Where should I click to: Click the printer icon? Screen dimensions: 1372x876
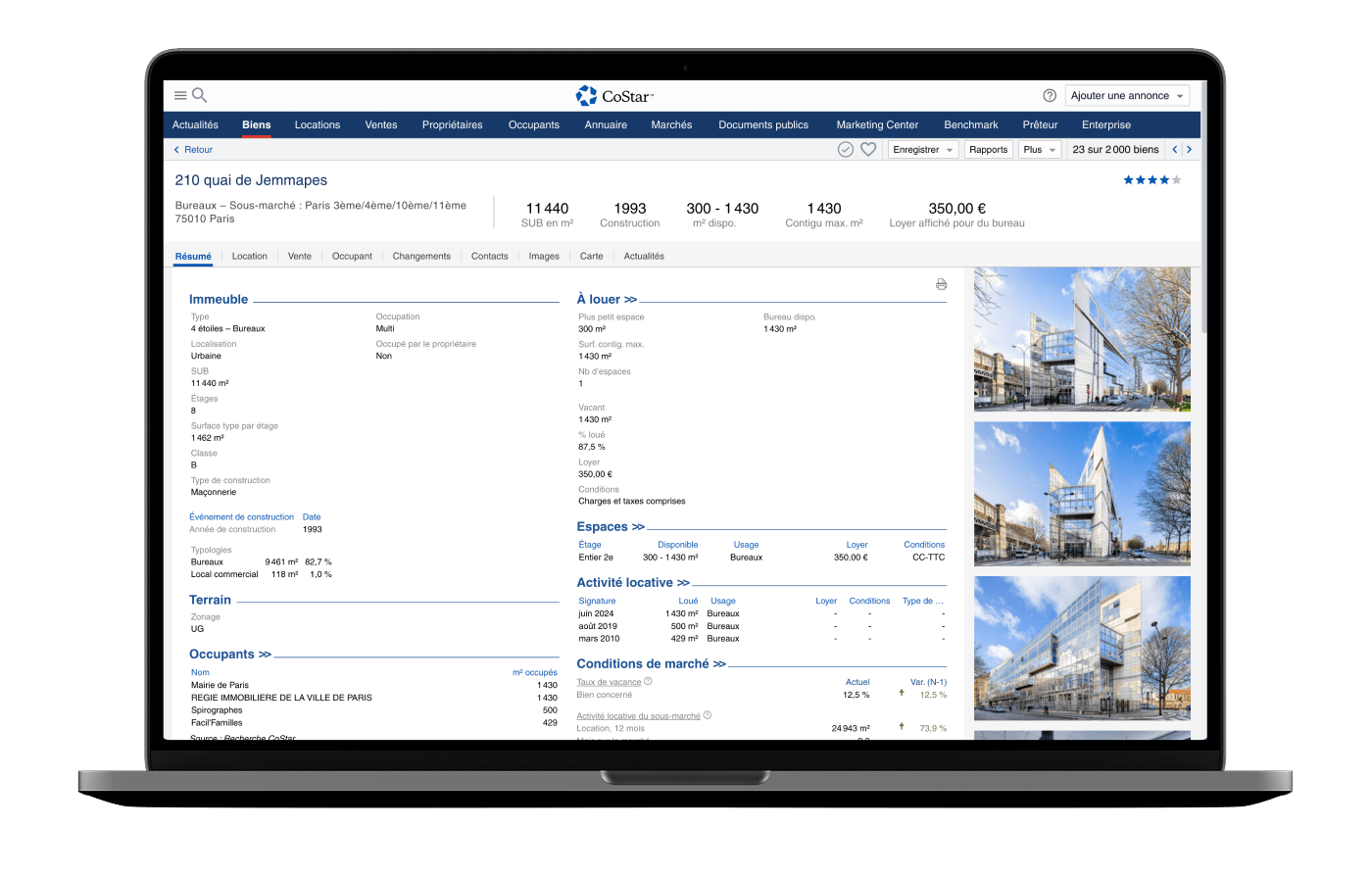(941, 285)
